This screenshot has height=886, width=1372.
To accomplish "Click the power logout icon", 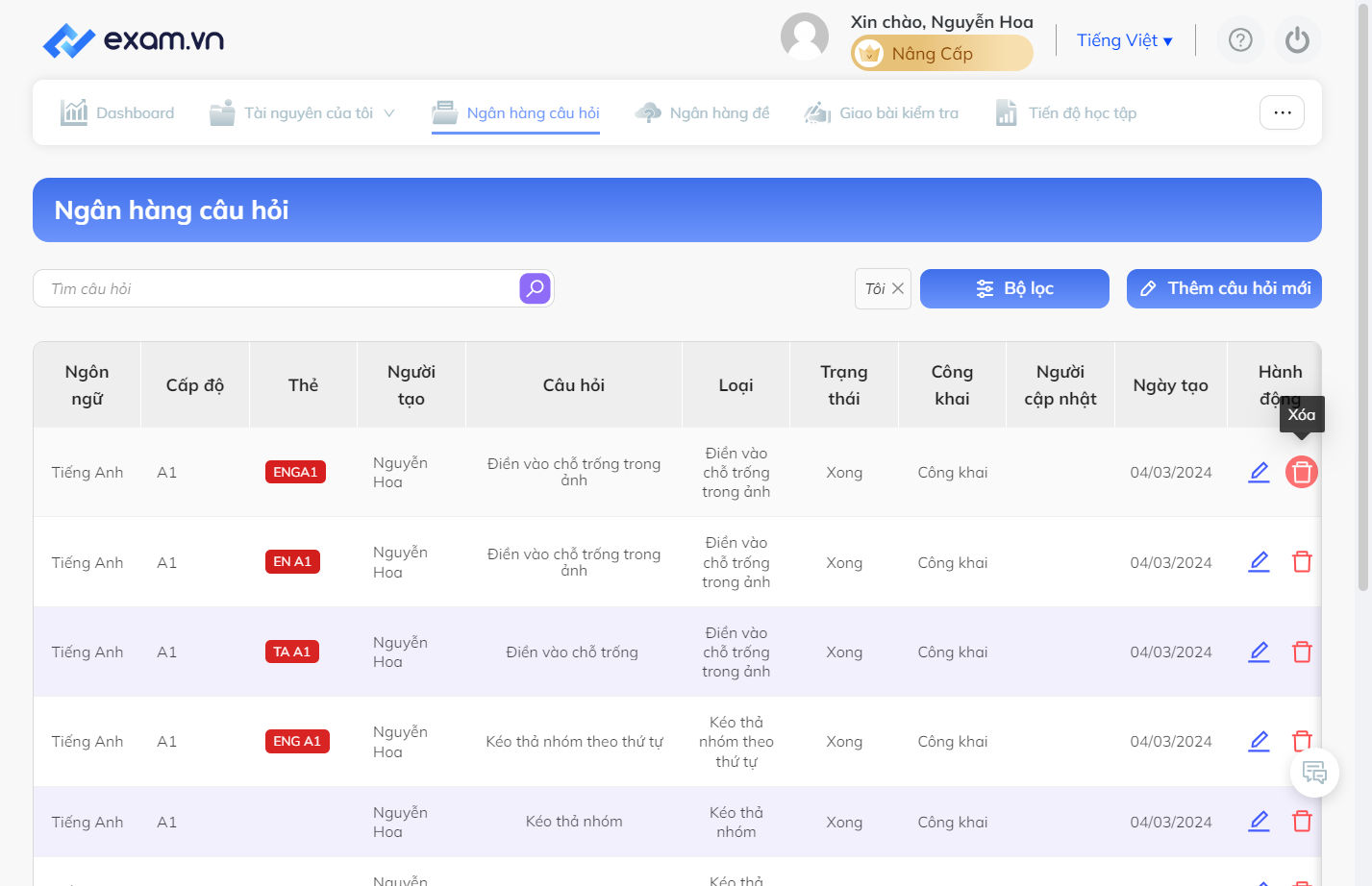I will pos(1297,40).
